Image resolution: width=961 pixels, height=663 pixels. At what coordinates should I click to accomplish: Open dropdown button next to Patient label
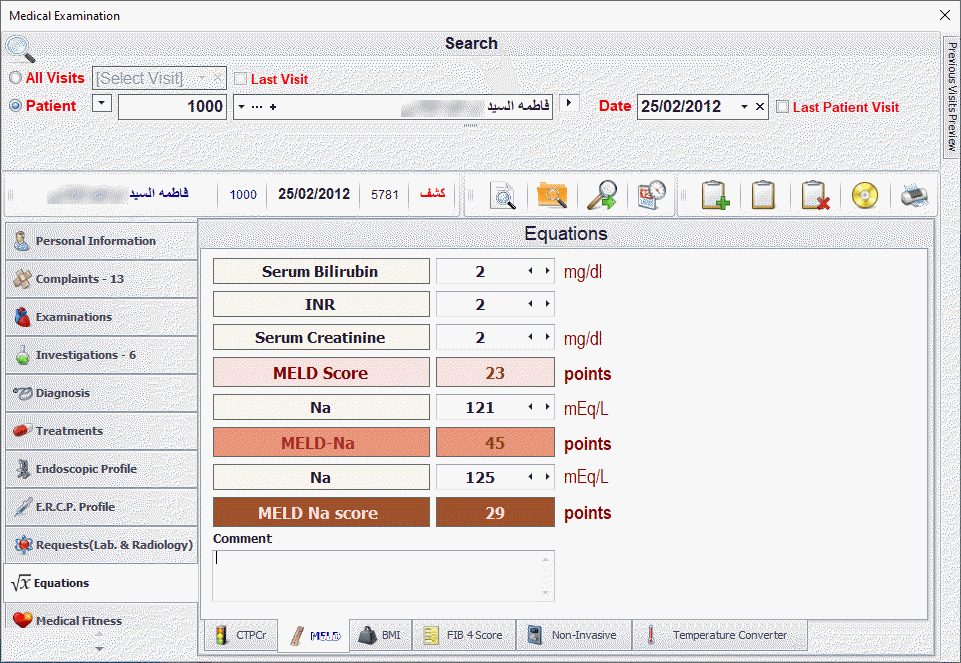(102, 104)
